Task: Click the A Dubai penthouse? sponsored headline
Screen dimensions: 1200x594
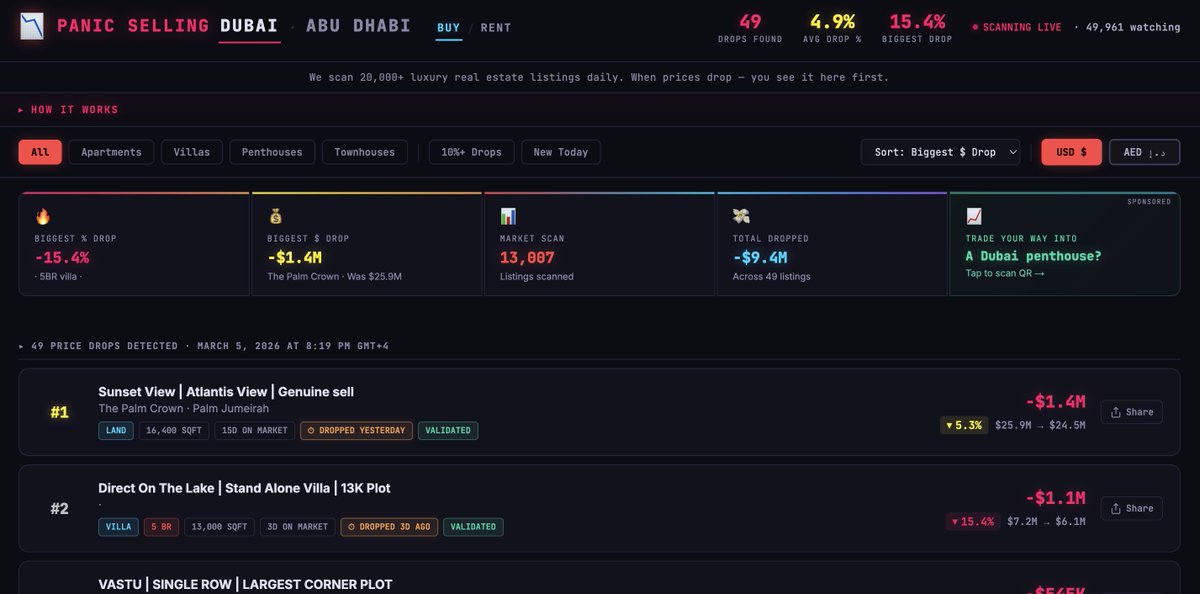Action: pos(1033,256)
